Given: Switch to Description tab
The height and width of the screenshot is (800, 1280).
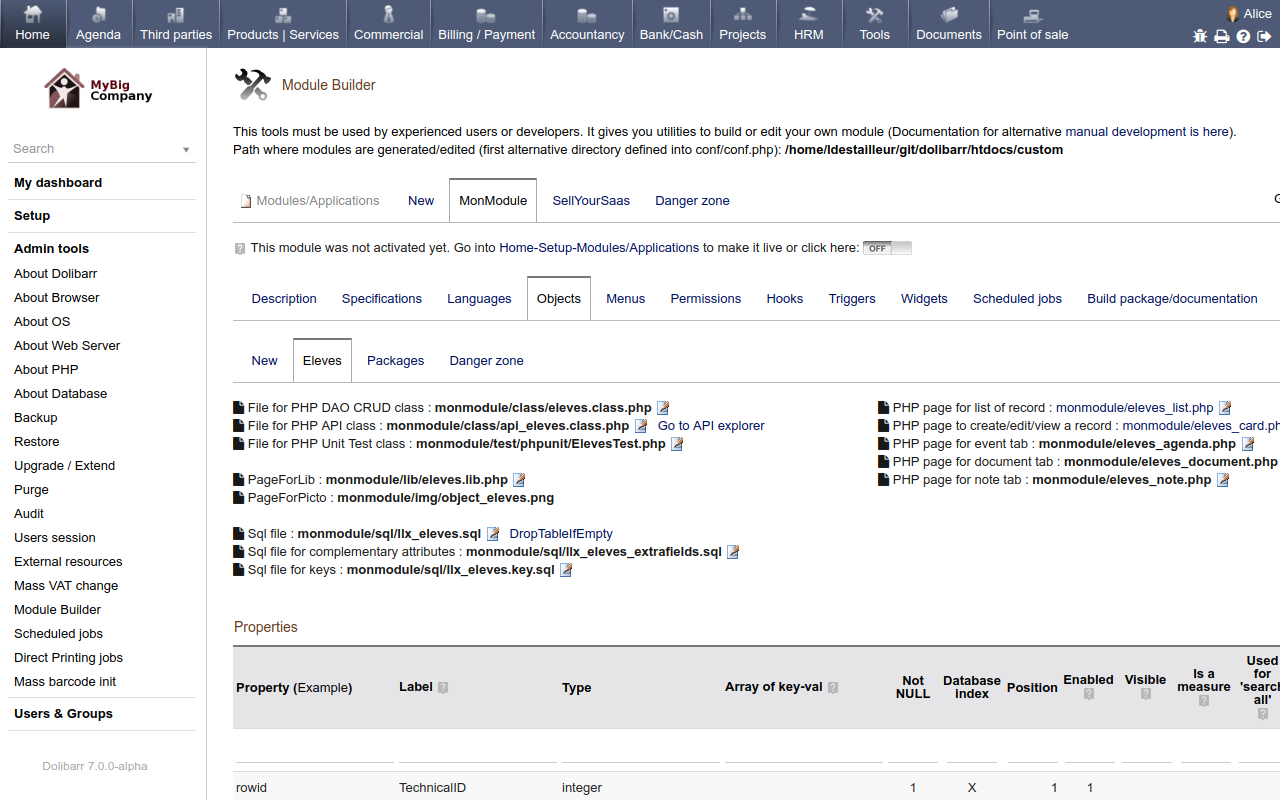Looking at the screenshot, I should [284, 299].
